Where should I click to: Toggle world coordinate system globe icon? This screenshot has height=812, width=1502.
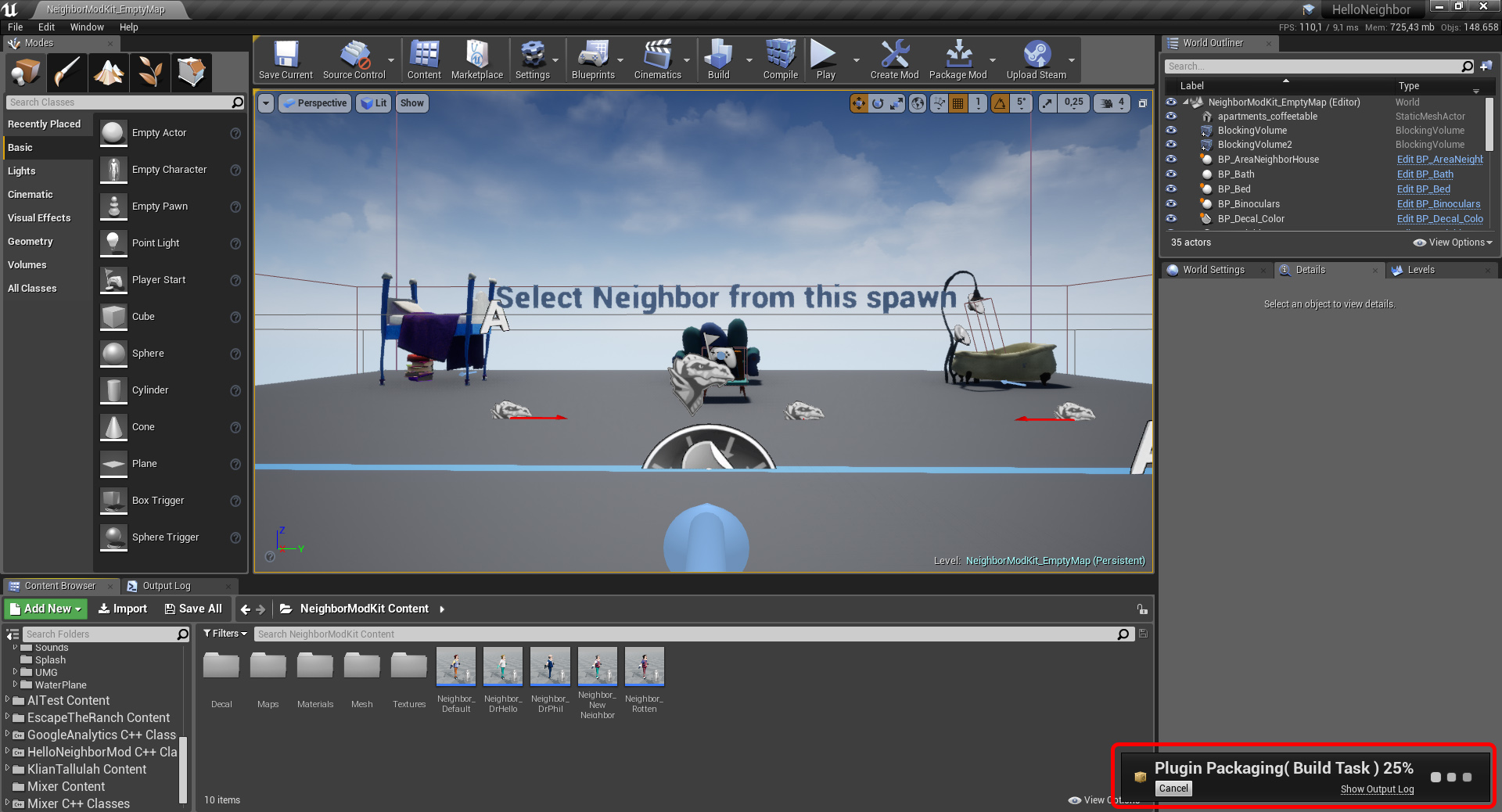(x=918, y=103)
